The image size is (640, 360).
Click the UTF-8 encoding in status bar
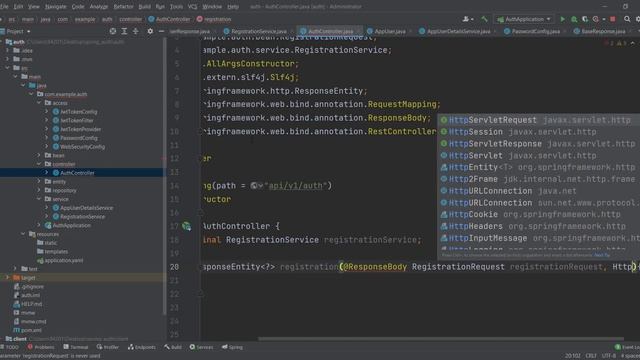pyautogui.click(x=608, y=356)
